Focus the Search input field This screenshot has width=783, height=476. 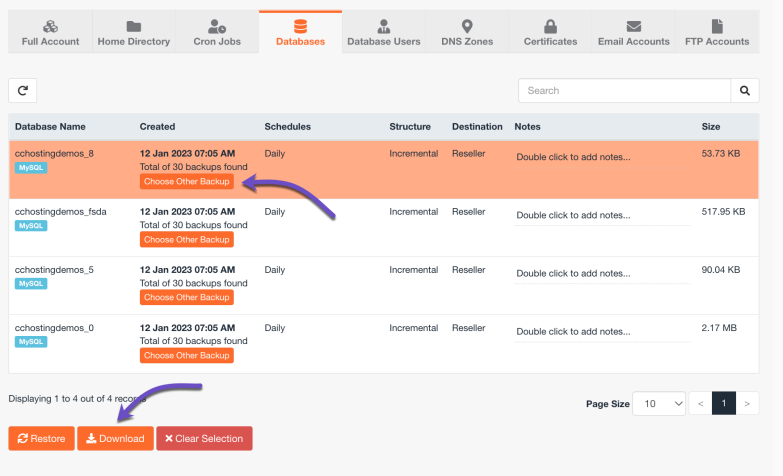(x=623, y=90)
